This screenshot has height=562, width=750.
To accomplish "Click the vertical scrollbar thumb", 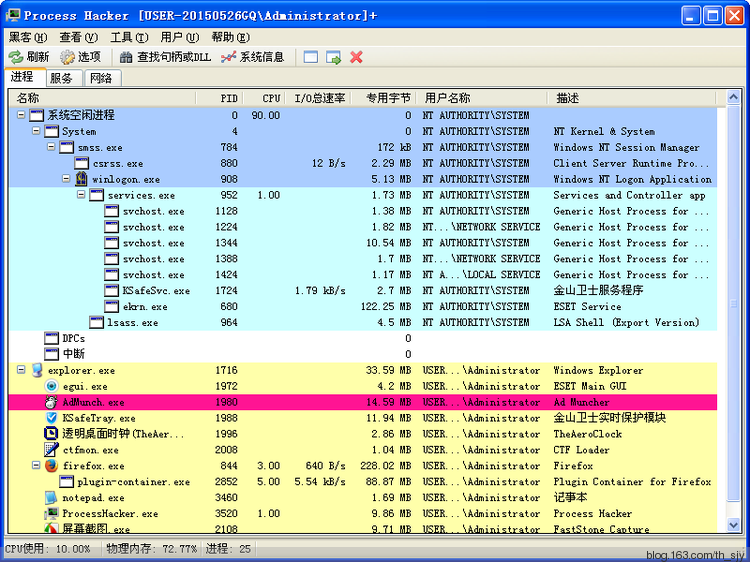I will pos(733,303).
